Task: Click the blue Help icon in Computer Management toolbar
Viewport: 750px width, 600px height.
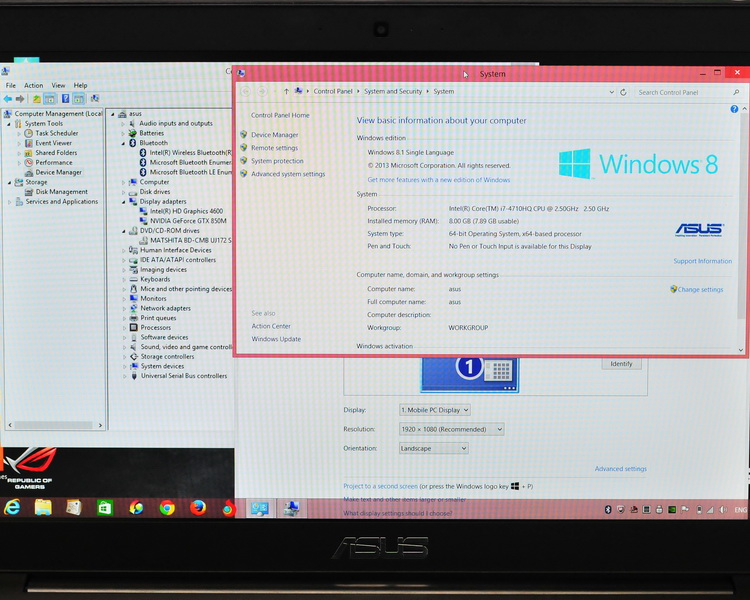Action: (x=66, y=99)
